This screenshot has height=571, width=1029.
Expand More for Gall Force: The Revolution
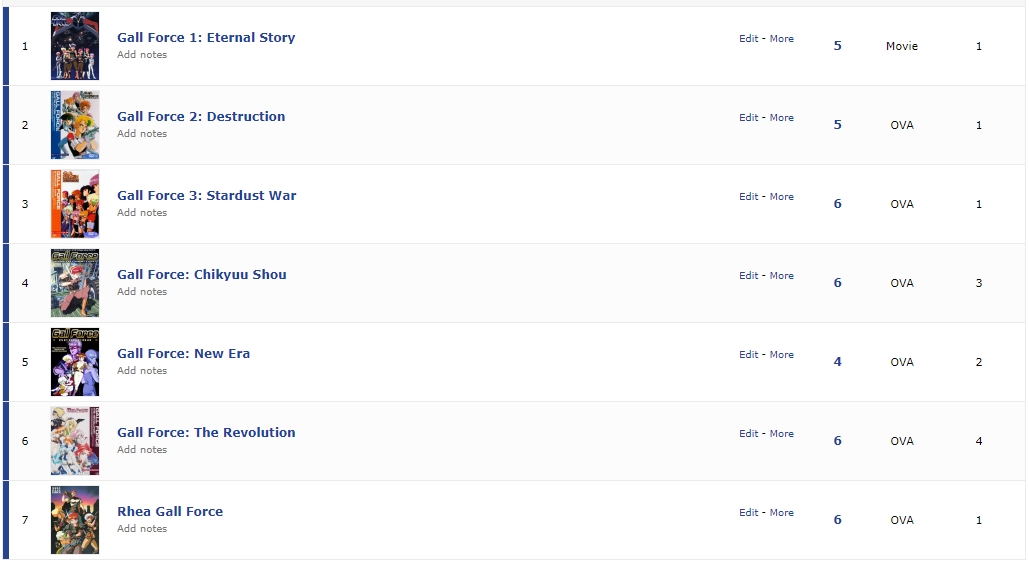(782, 434)
